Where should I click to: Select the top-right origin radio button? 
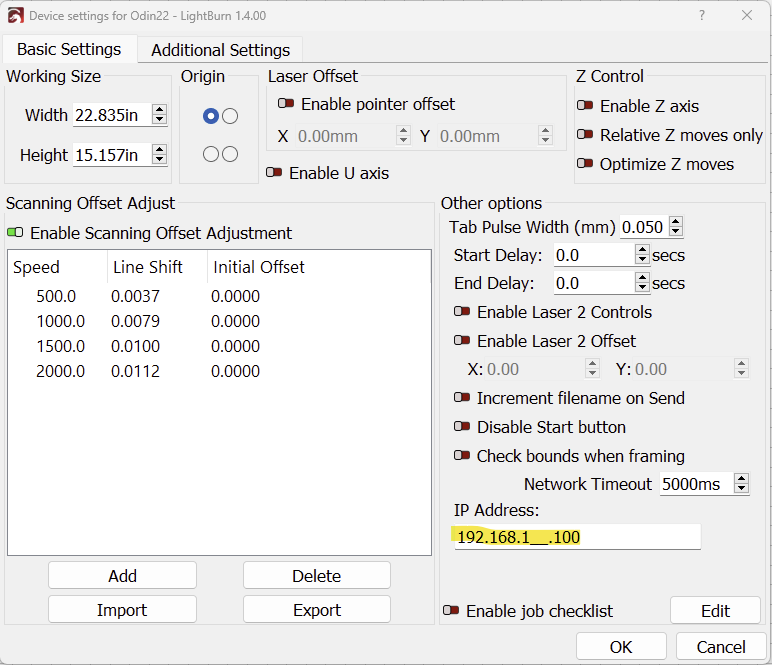coord(230,116)
